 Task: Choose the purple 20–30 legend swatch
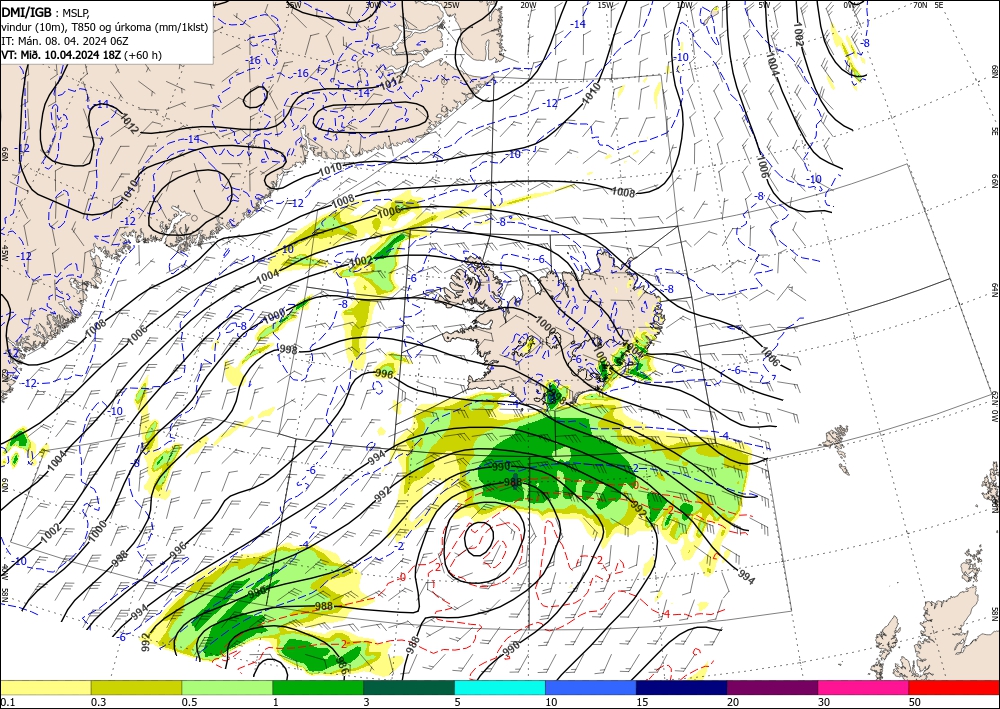[772, 687]
